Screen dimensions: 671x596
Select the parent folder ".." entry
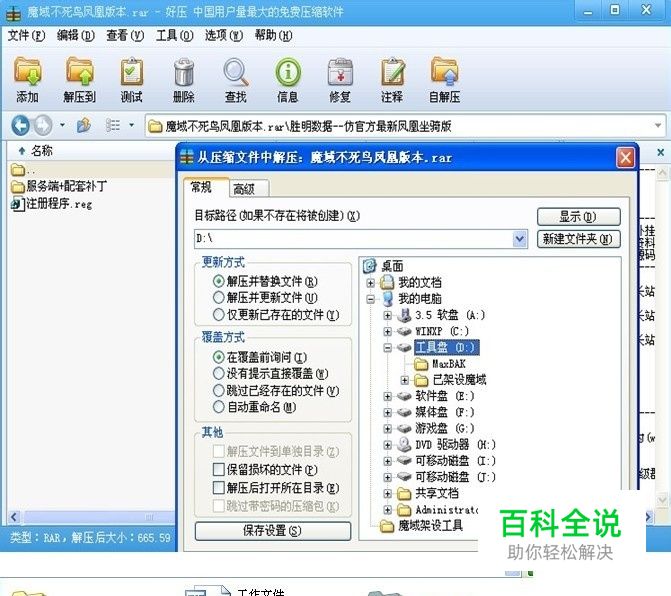[23, 170]
